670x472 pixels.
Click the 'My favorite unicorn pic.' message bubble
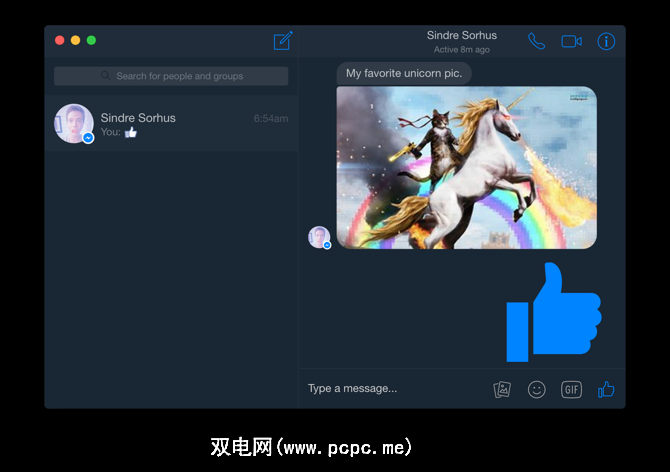[404, 73]
